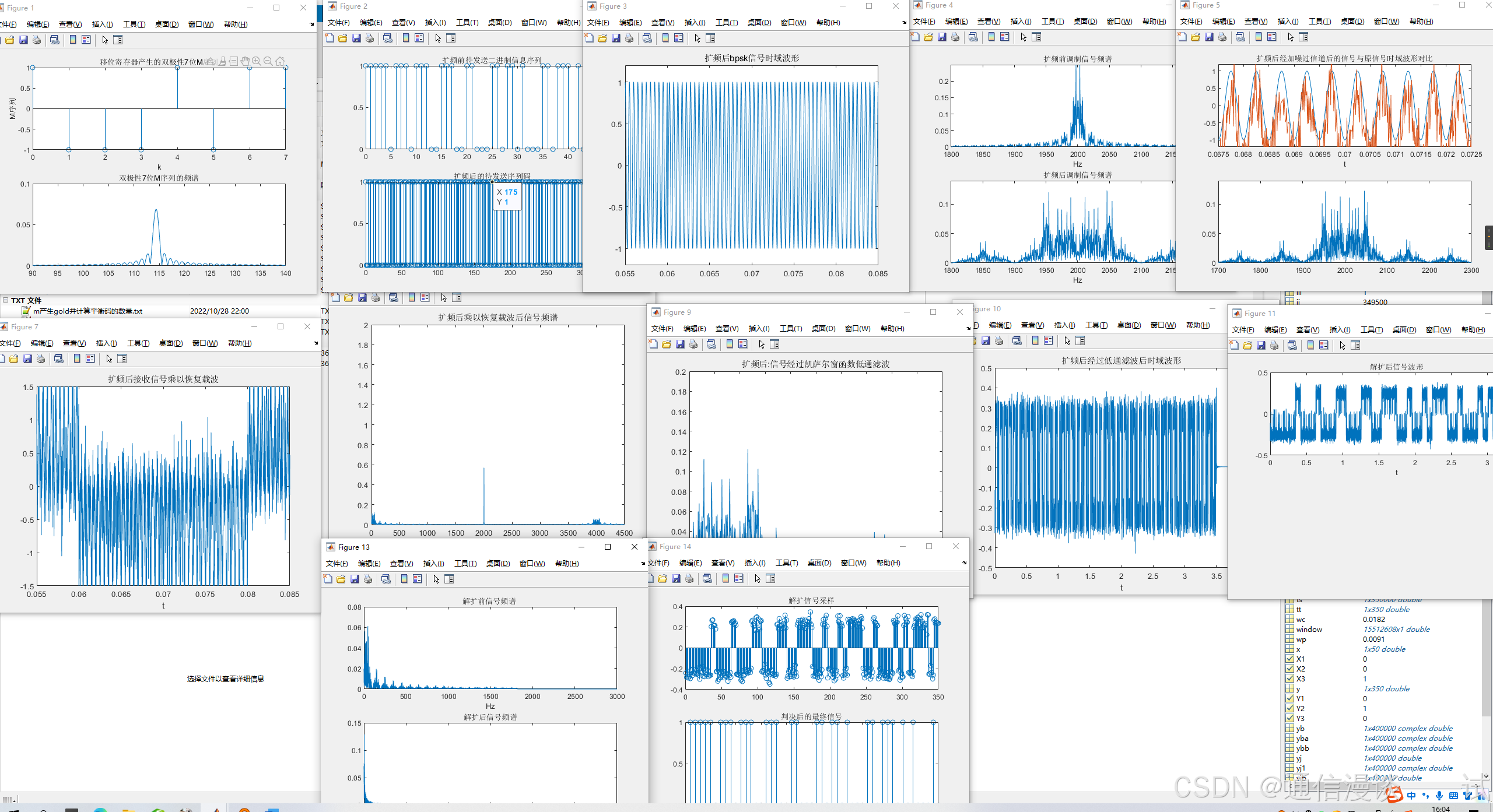Click Save icon in Figure 13 toolbar

pos(355,579)
